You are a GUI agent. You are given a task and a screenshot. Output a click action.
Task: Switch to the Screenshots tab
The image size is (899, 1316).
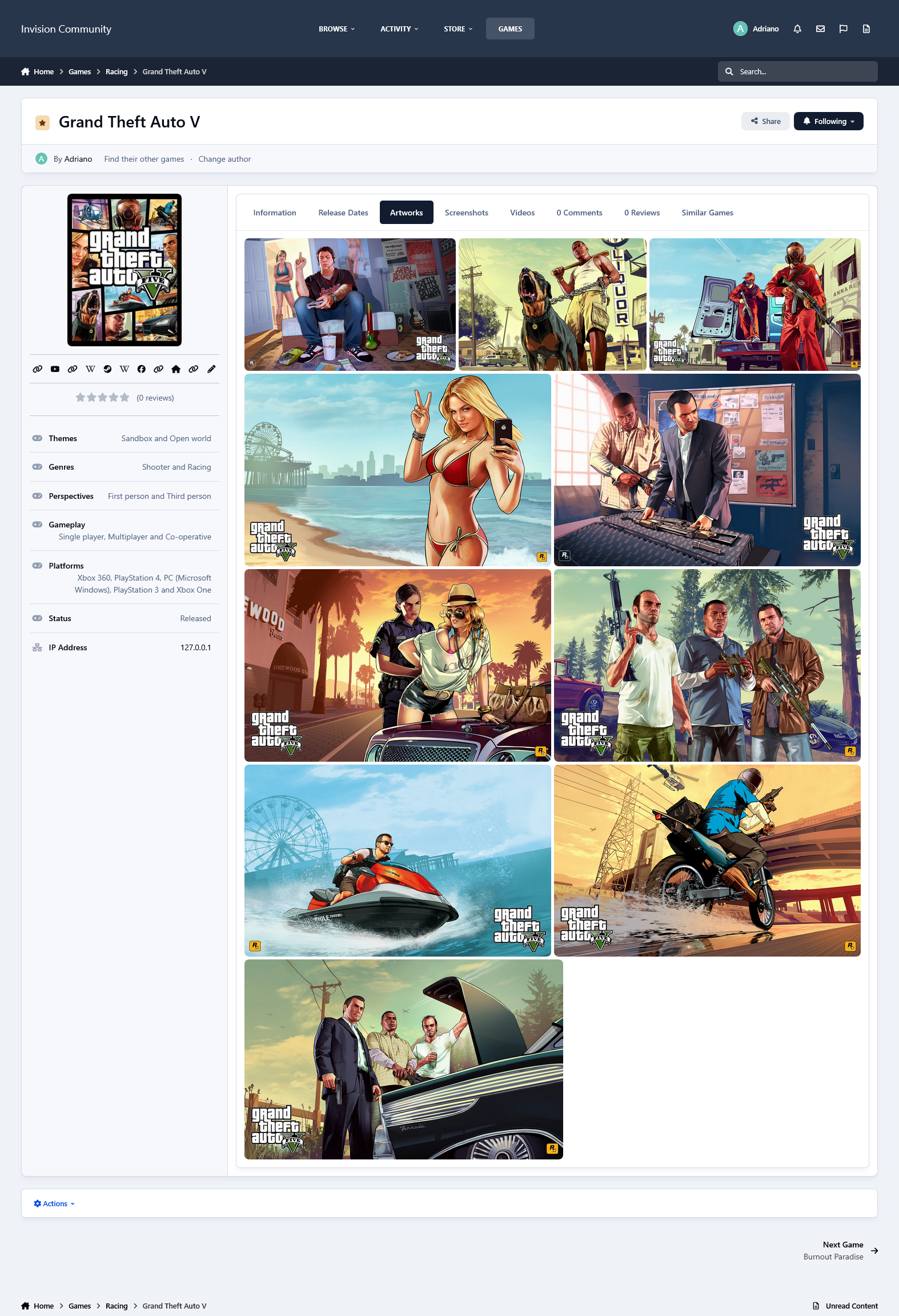point(466,213)
